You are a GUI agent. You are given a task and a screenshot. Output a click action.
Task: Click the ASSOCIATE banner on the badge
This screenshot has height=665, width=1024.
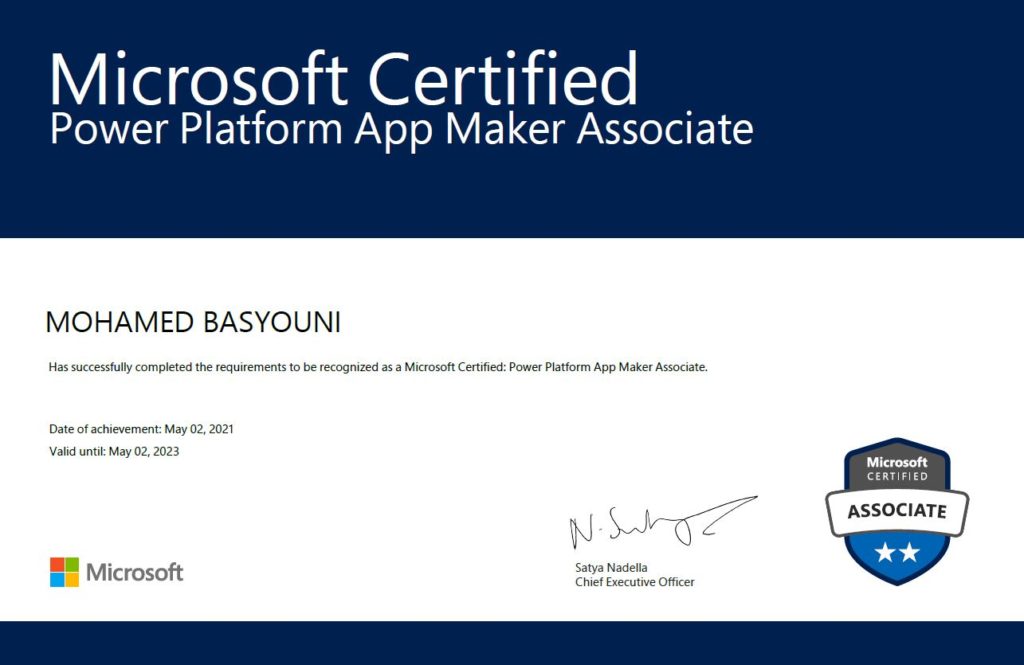897,511
